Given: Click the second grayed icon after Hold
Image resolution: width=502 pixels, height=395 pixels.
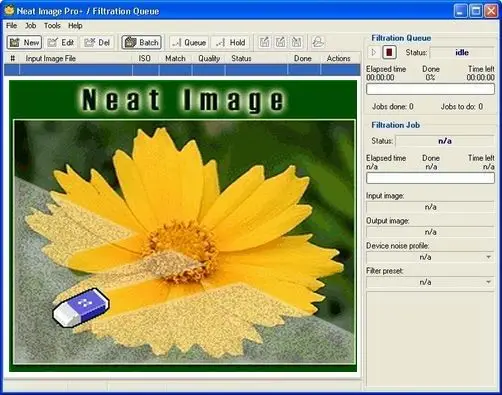Looking at the screenshot, I should tap(281, 42).
